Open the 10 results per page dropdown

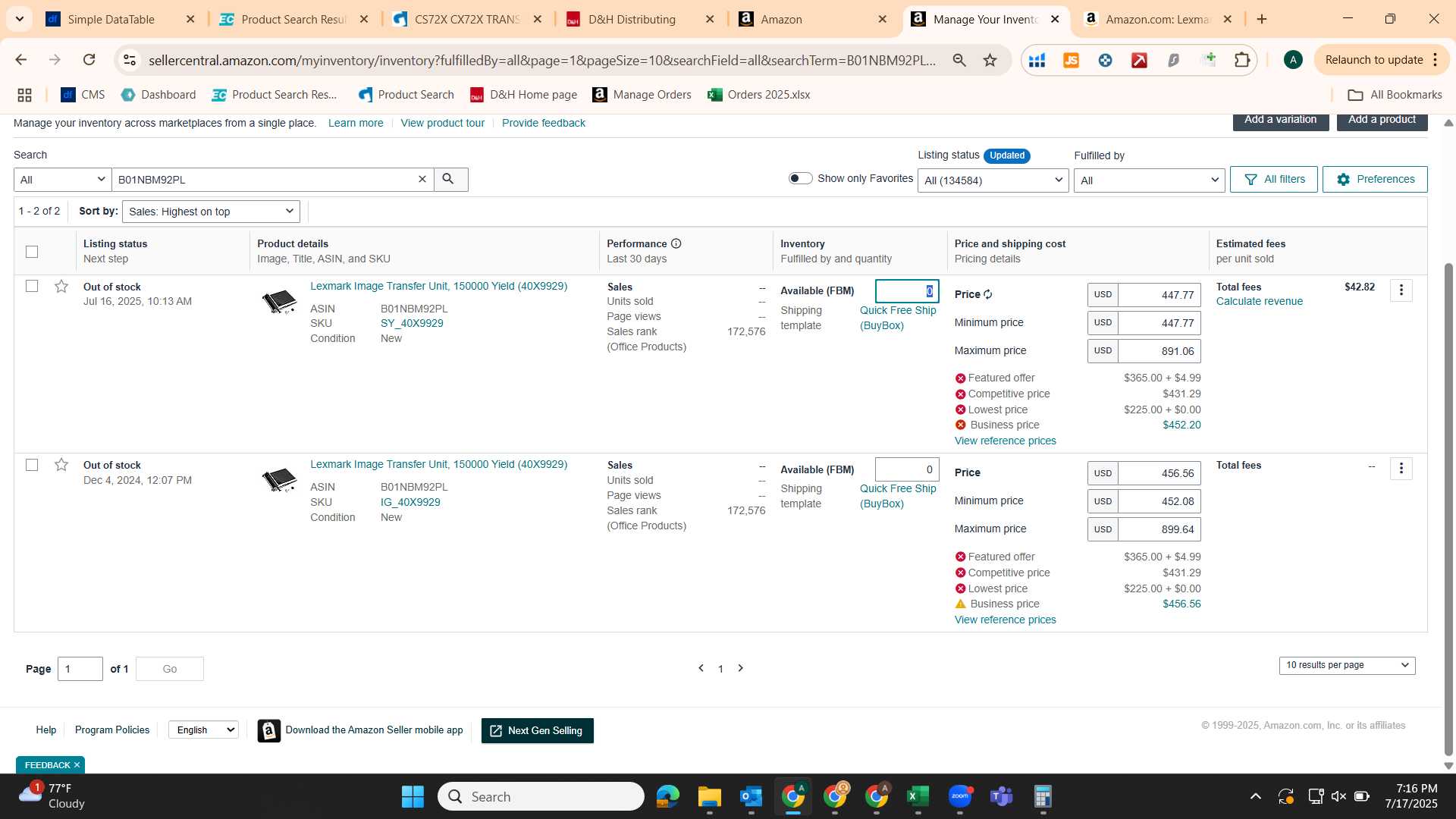coord(1347,665)
